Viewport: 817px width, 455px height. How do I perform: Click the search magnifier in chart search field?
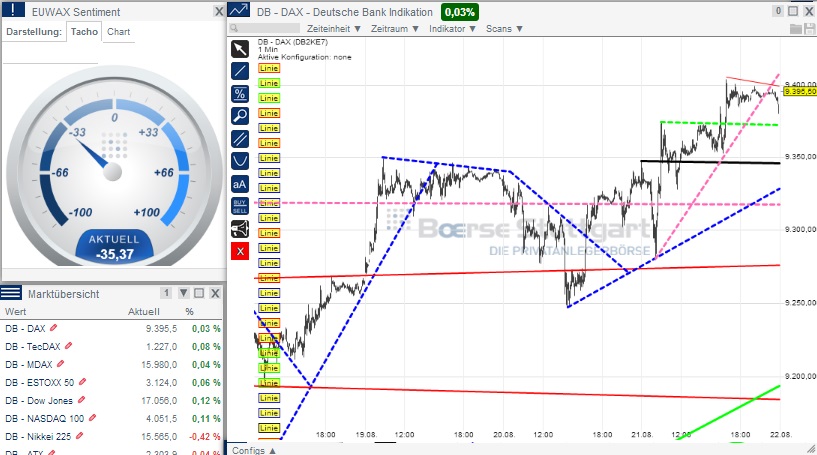coord(234,29)
